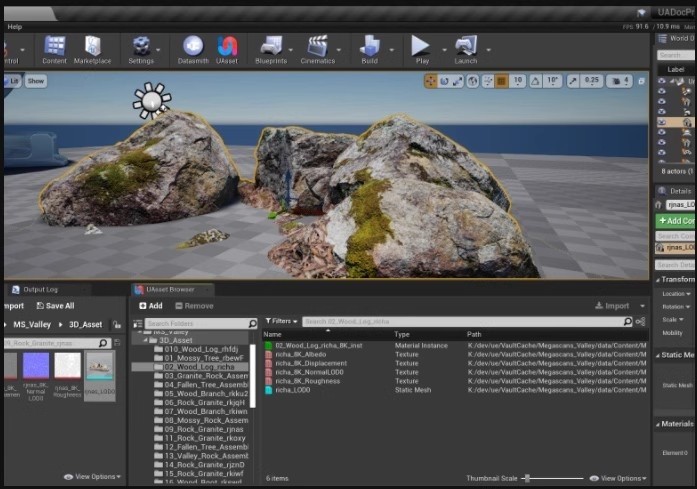Image resolution: width=697 pixels, height=489 pixels.
Task: Open the Content browser from the toolbar
Action: 54,50
